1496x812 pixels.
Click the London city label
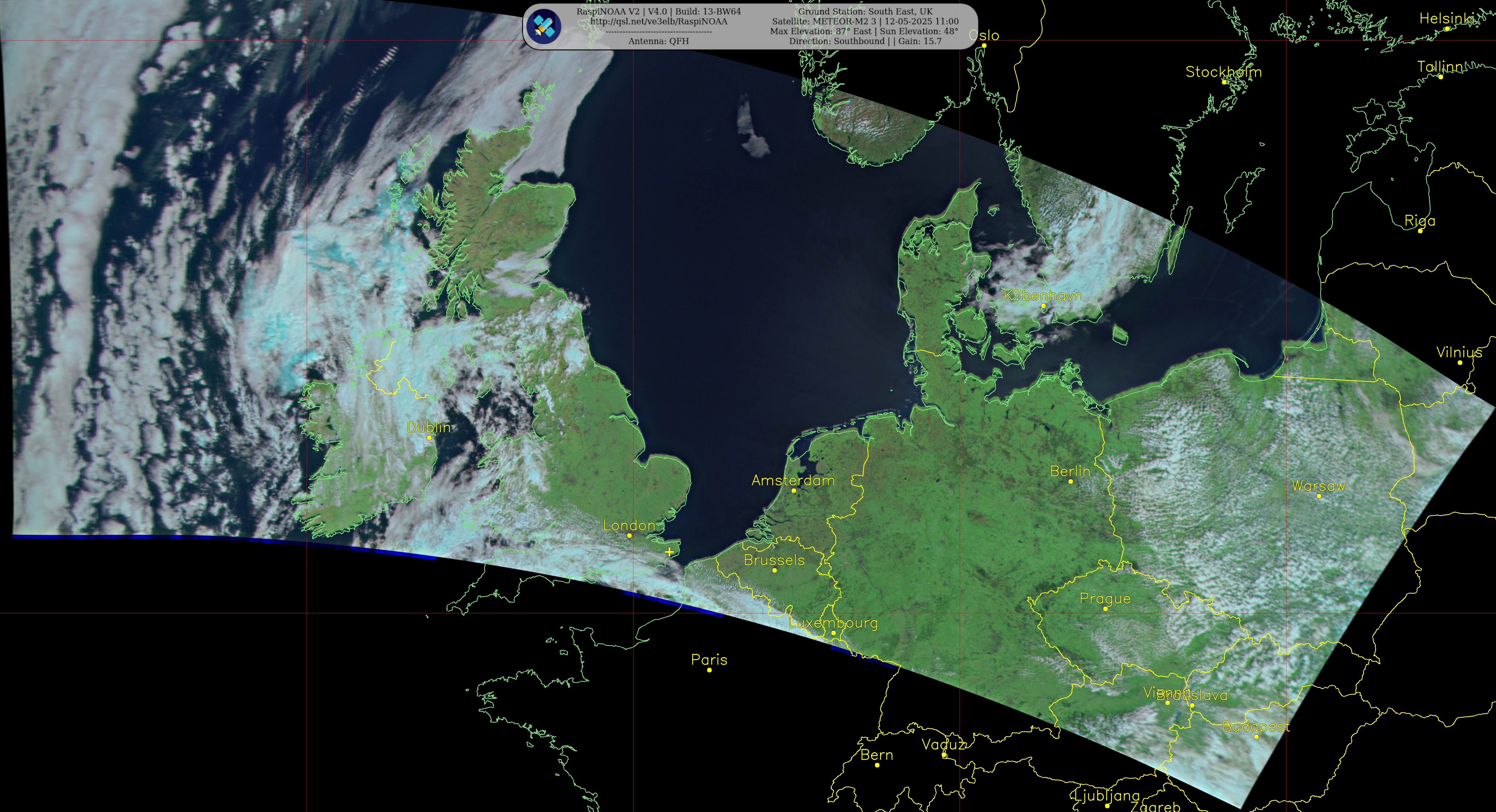629,526
